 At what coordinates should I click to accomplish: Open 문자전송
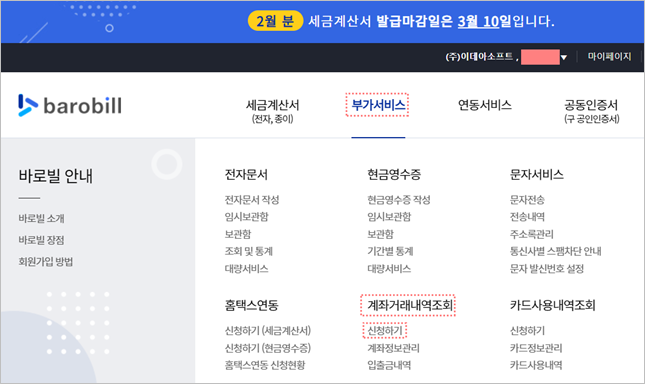(x=527, y=200)
